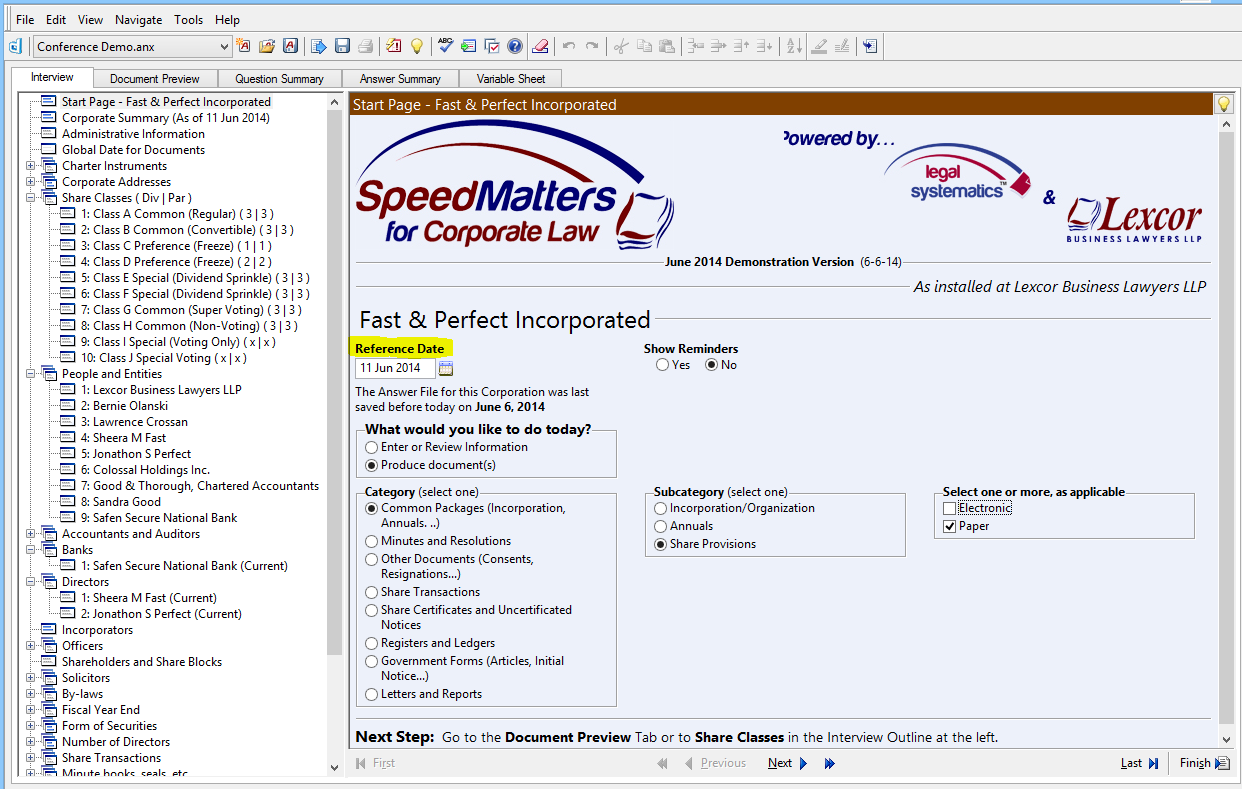
Task: Click the send assembled document arrow icon
Action: pos(319,46)
